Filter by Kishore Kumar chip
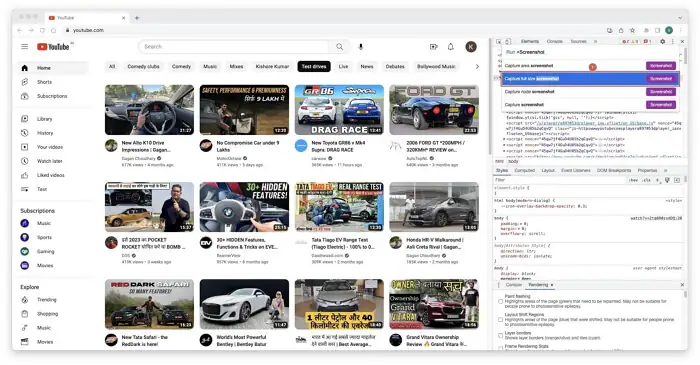Image resolution: width=700 pixels, height=365 pixels. [272, 66]
